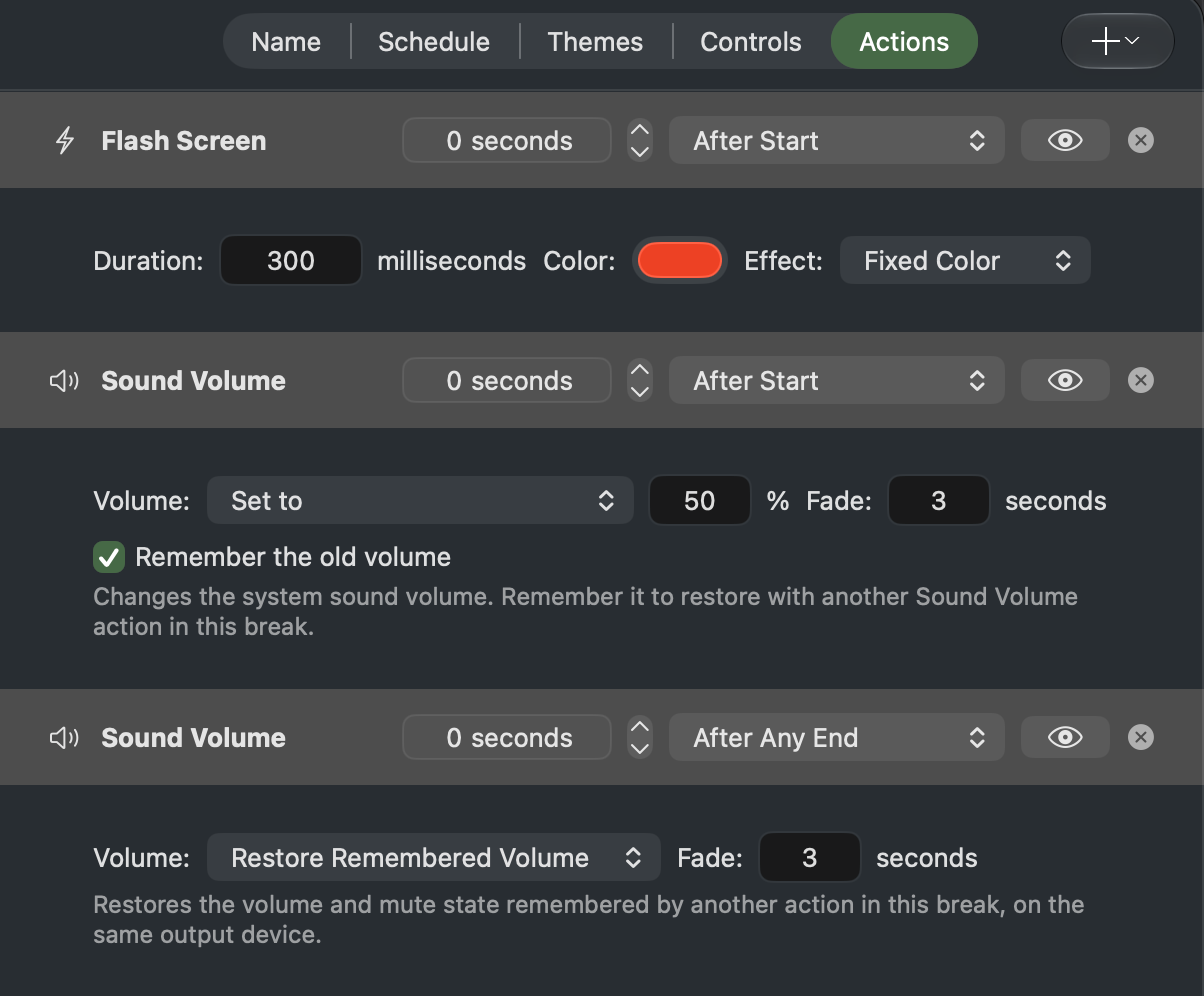
Task: Click the Duration 300 milliseconds field
Action: click(x=291, y=261)
